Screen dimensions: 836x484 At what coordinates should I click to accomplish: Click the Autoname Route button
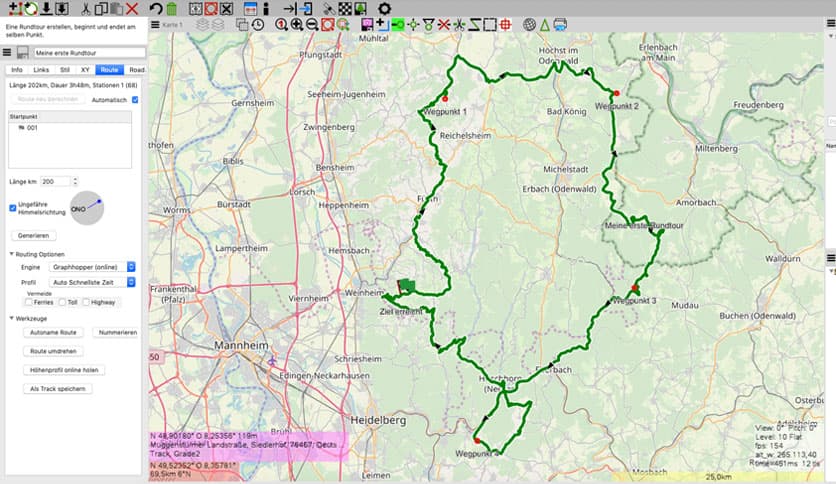[53, 333]
